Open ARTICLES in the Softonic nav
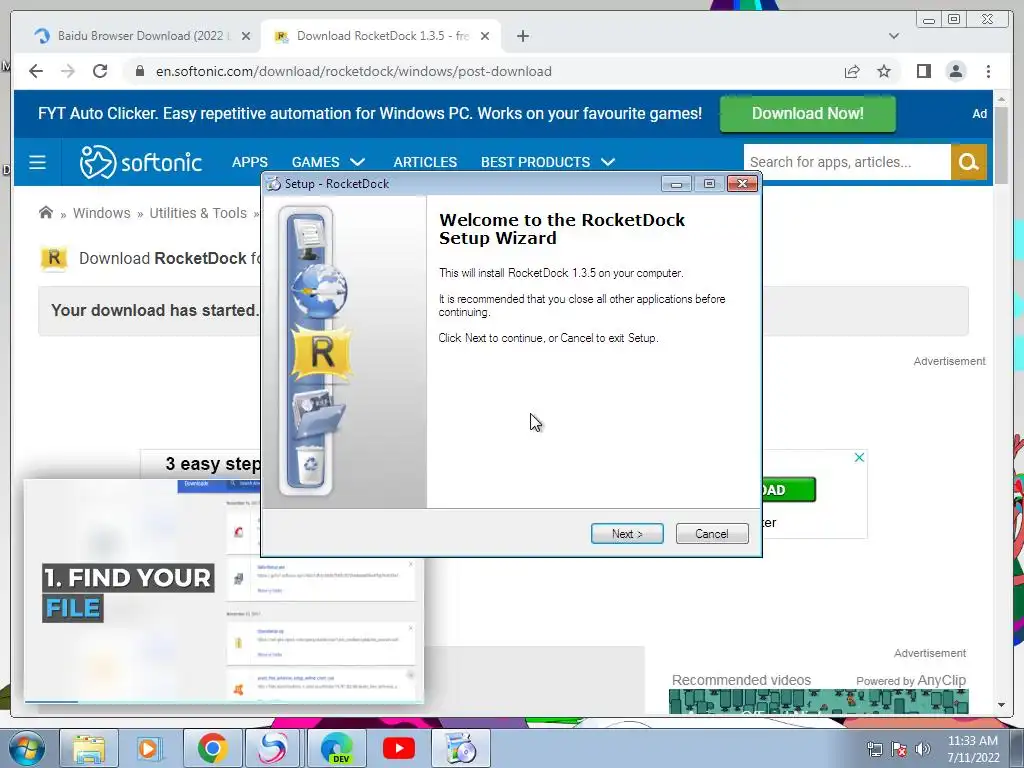1024x768 pixels. point(425,162)
